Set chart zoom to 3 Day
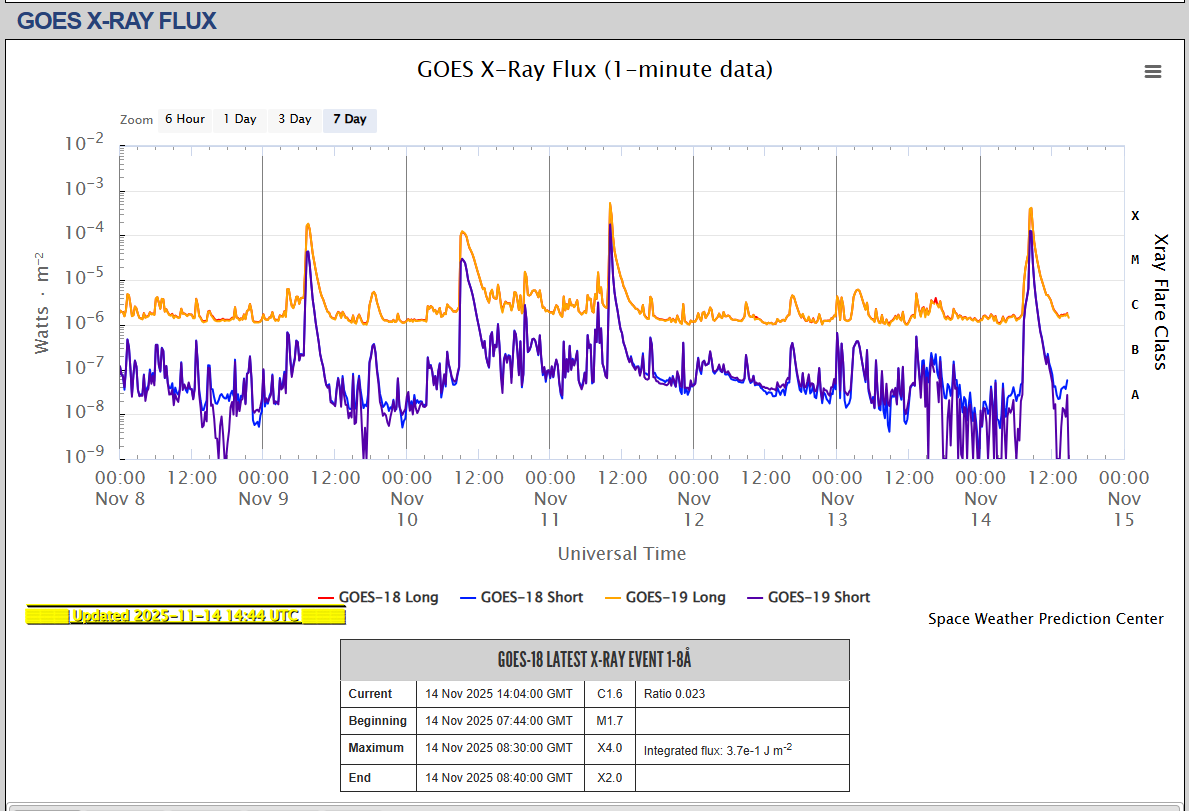This screenshot has width=1189, height=811. [x=294, y=119]
